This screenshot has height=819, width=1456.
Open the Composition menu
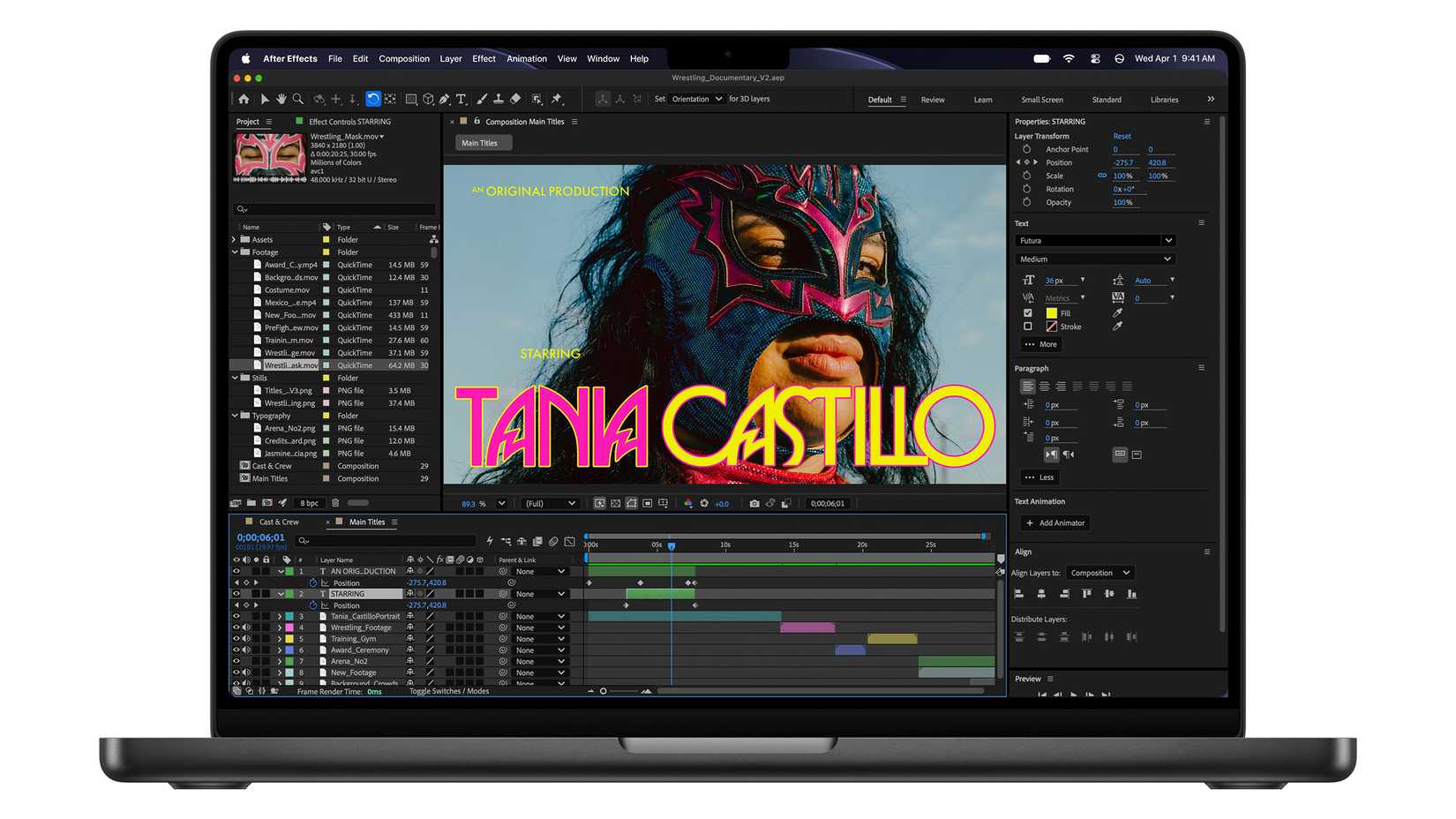(404, 59)
